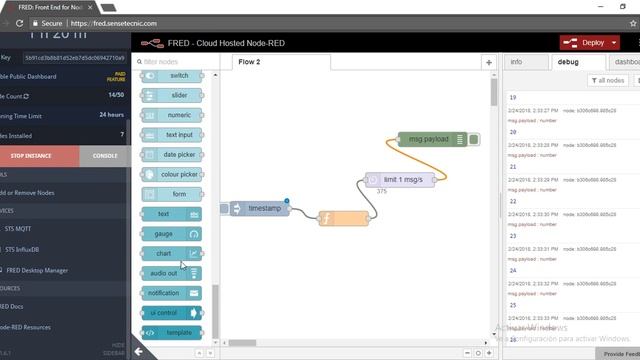Click the API key field
Viewport: 640px width, 360px height.
tap(75, 58)
